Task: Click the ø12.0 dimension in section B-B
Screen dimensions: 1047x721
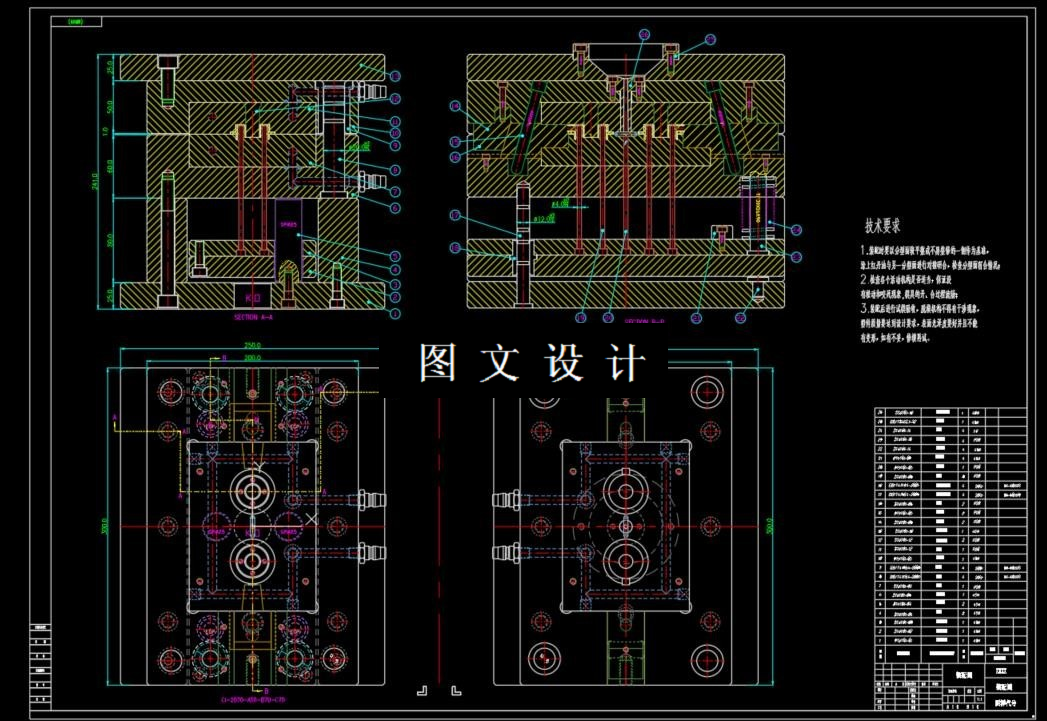Action: click(x=544, y=218)
